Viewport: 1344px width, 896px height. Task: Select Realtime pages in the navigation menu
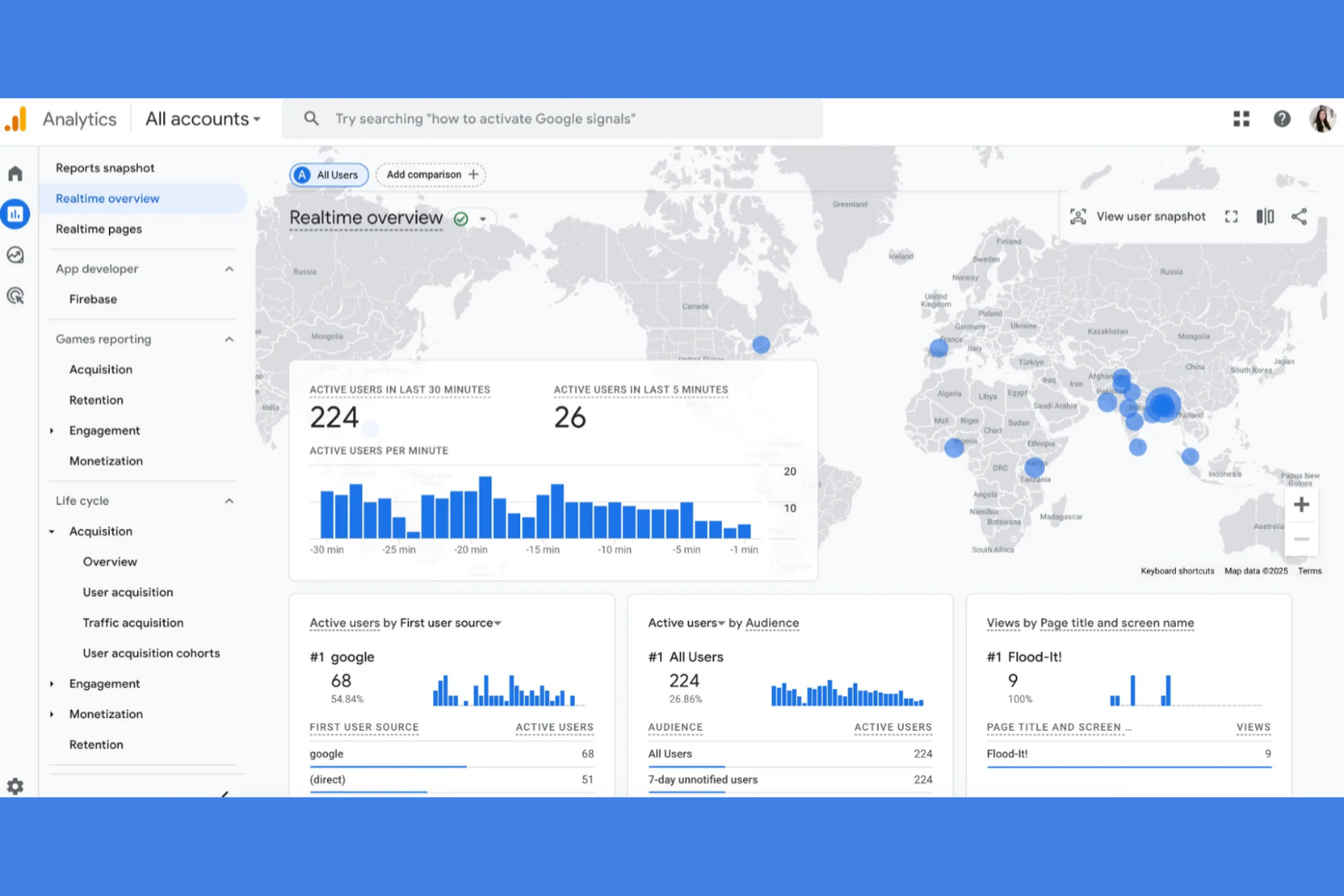click(x=99, y=229)
